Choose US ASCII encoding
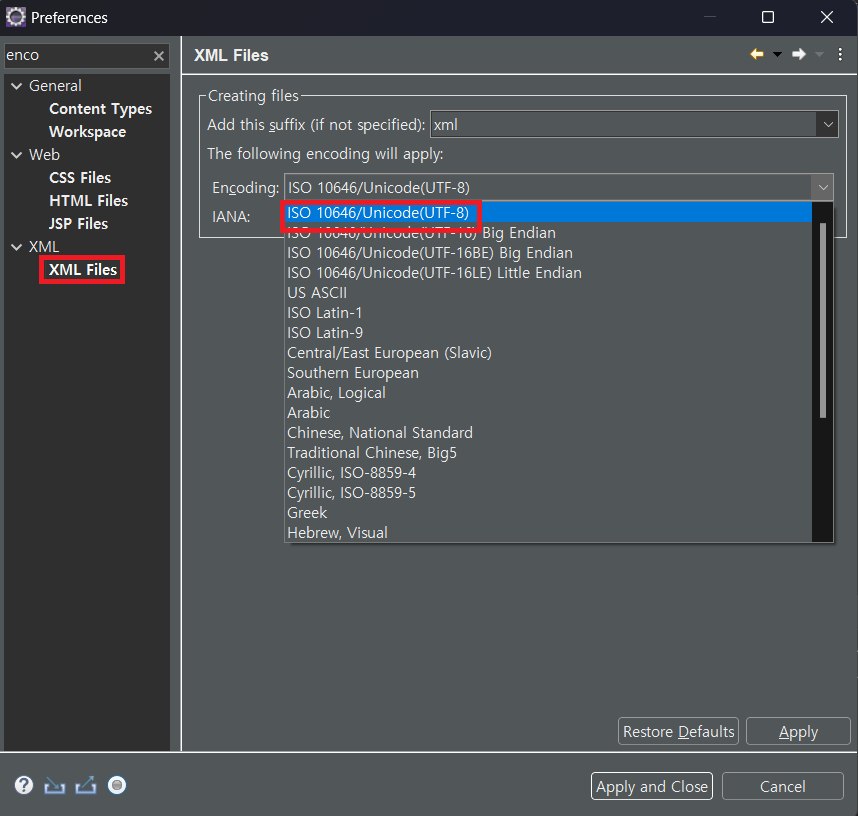 [x=548, y=293]
